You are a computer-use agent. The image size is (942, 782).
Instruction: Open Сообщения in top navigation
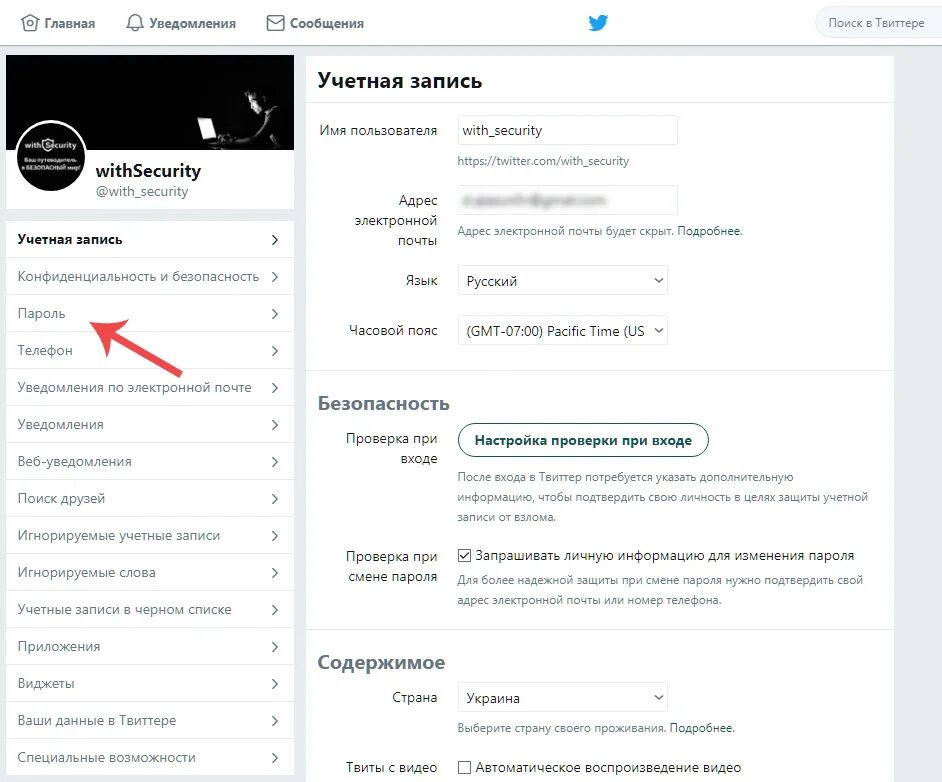point(315,23)
